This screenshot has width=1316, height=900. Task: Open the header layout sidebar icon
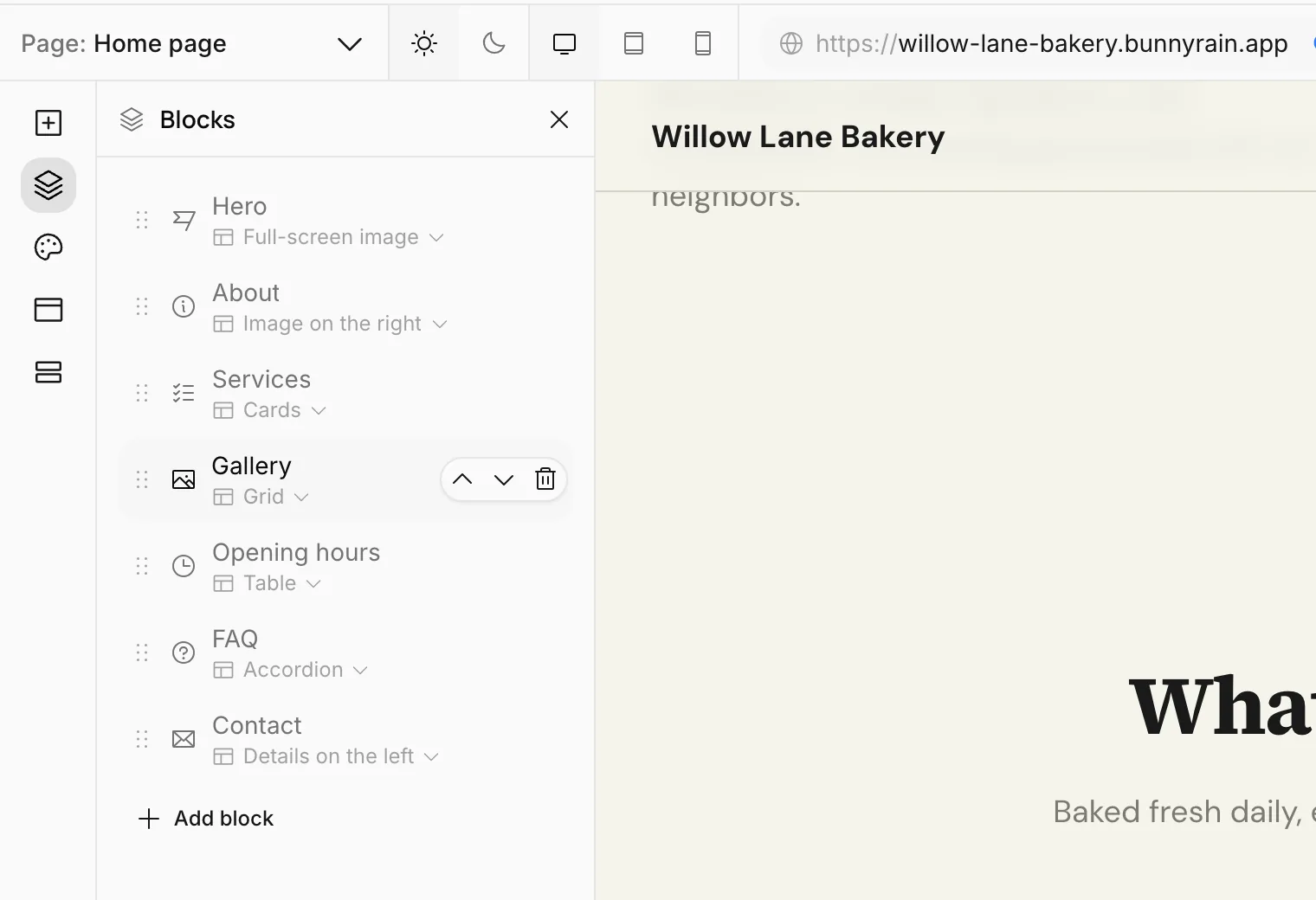pyautogui.click(x=48, y=310)
